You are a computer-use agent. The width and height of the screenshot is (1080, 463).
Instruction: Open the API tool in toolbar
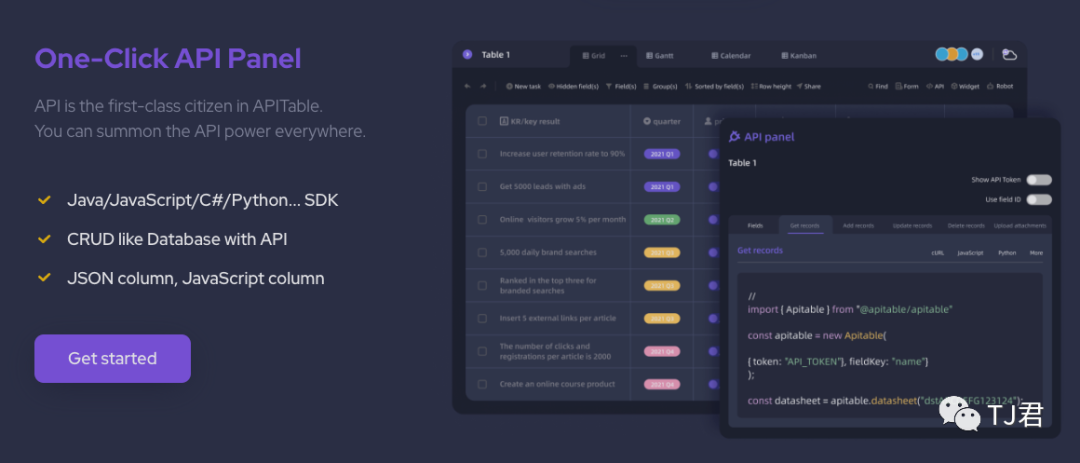935,87
